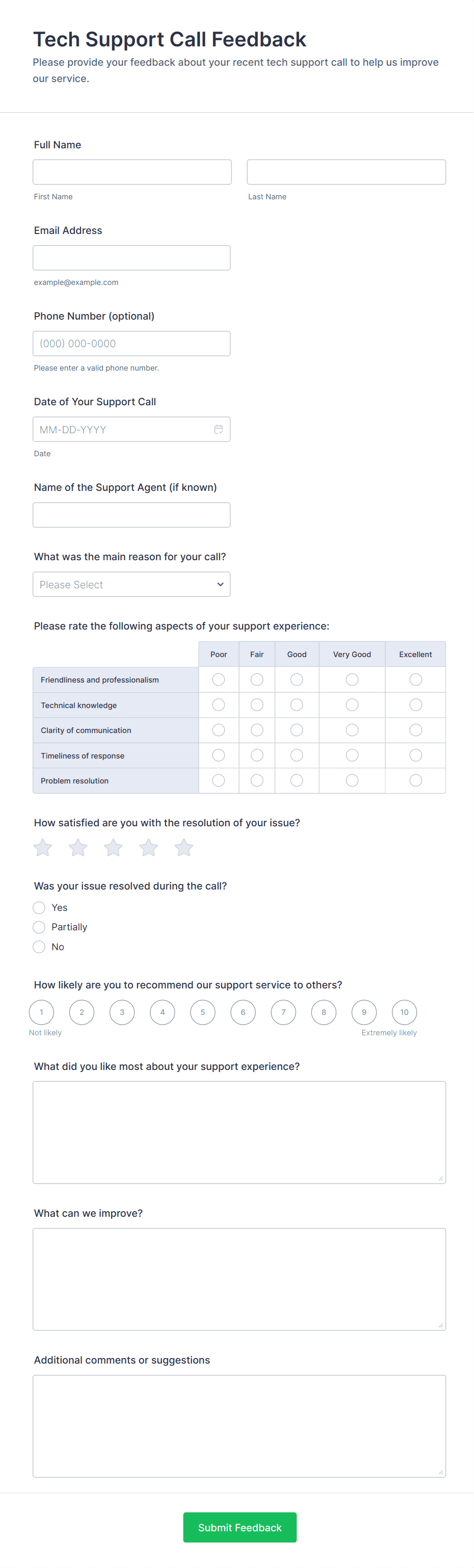Pick 1 on the recommendation scale
Image resolution: width=474 pixels, height=1568 pixels.
(x=41, y=1012)
